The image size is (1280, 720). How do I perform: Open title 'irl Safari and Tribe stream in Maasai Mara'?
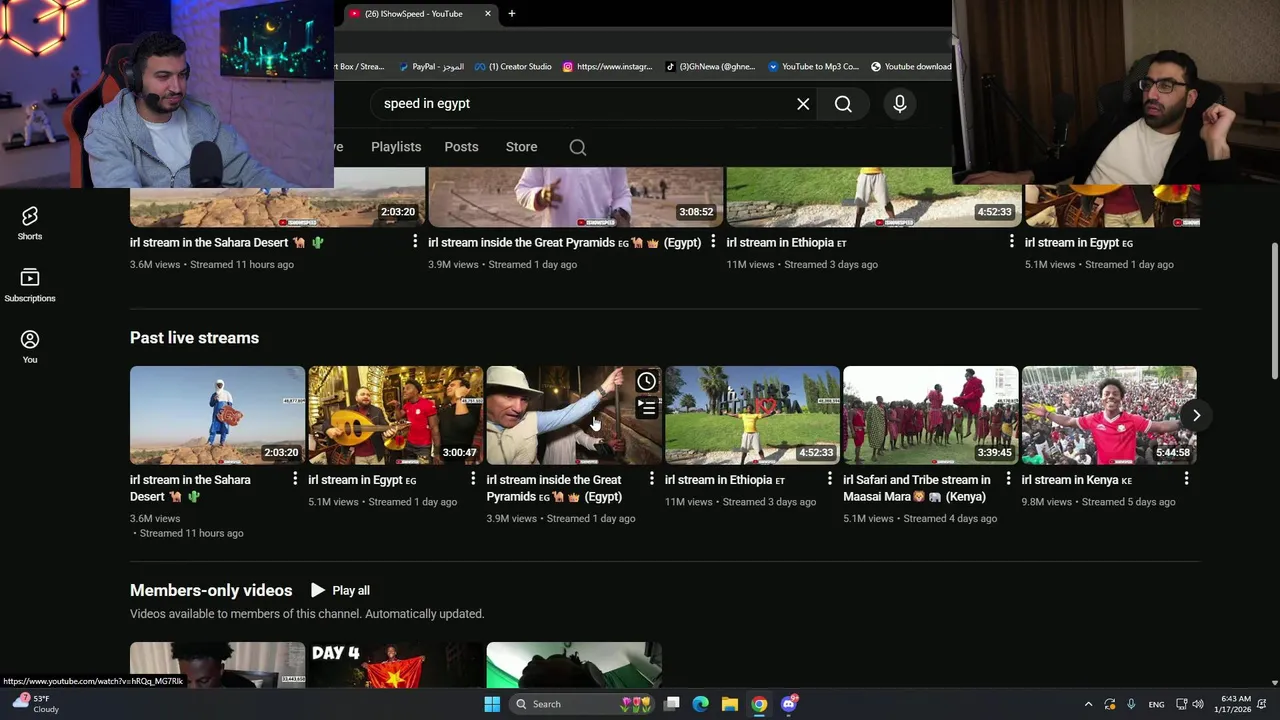click(917, 488)
